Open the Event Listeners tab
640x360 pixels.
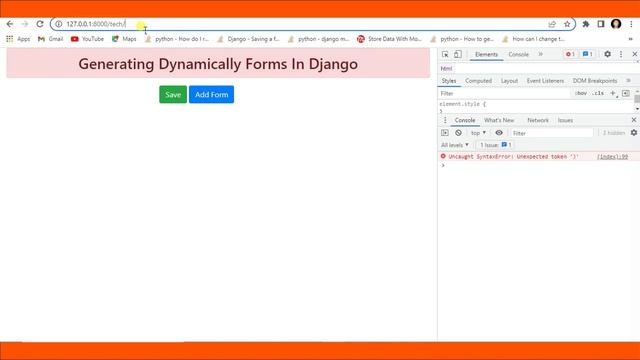(545, 81)
